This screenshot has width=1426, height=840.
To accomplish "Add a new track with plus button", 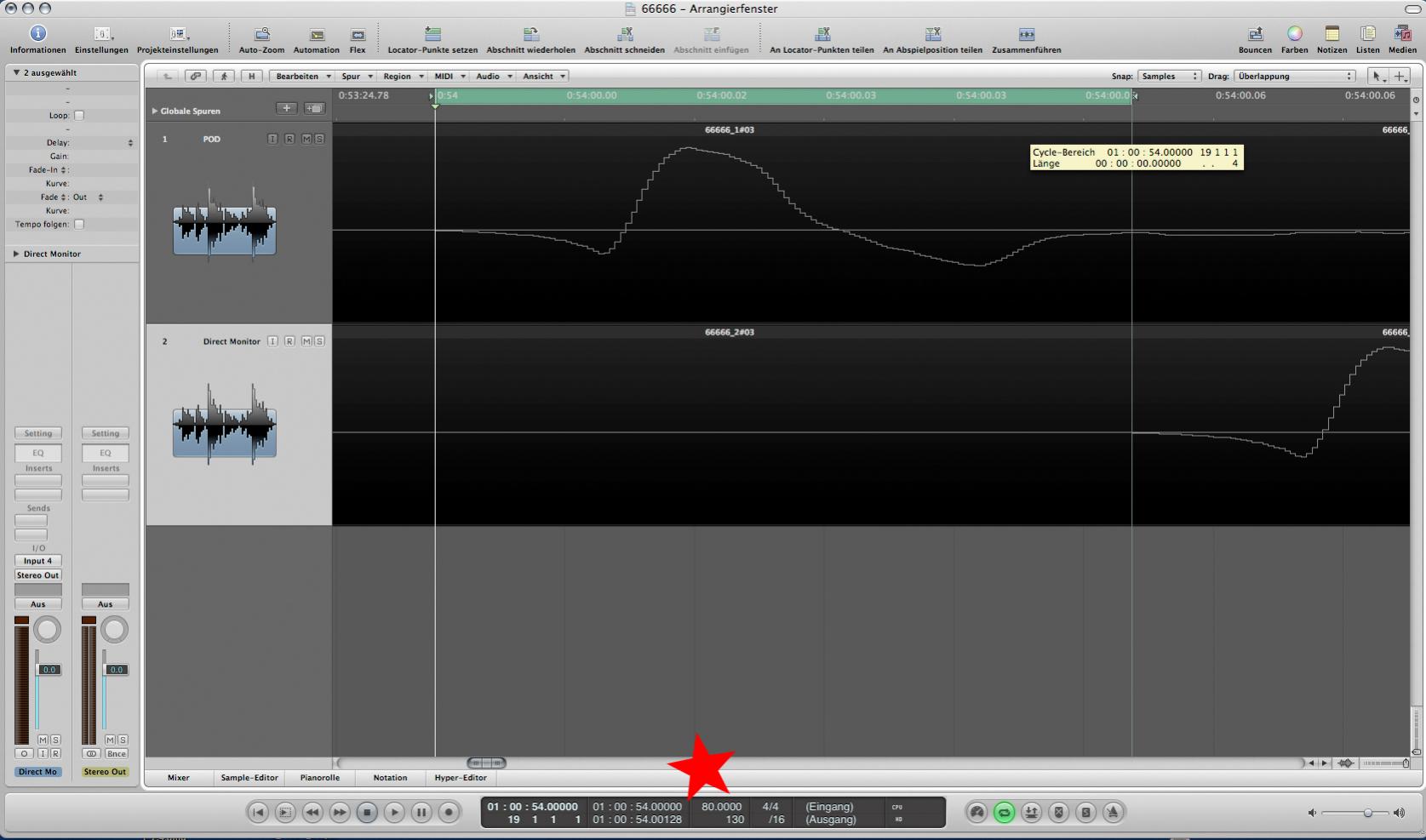I will [x=287, y=108].
